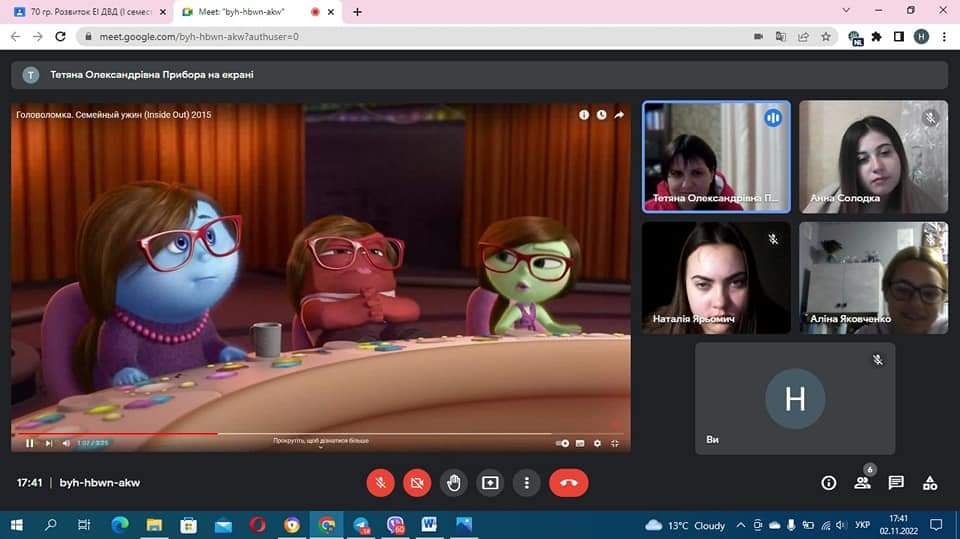
Task: Open the Activities panel
Action: (930, 483)
